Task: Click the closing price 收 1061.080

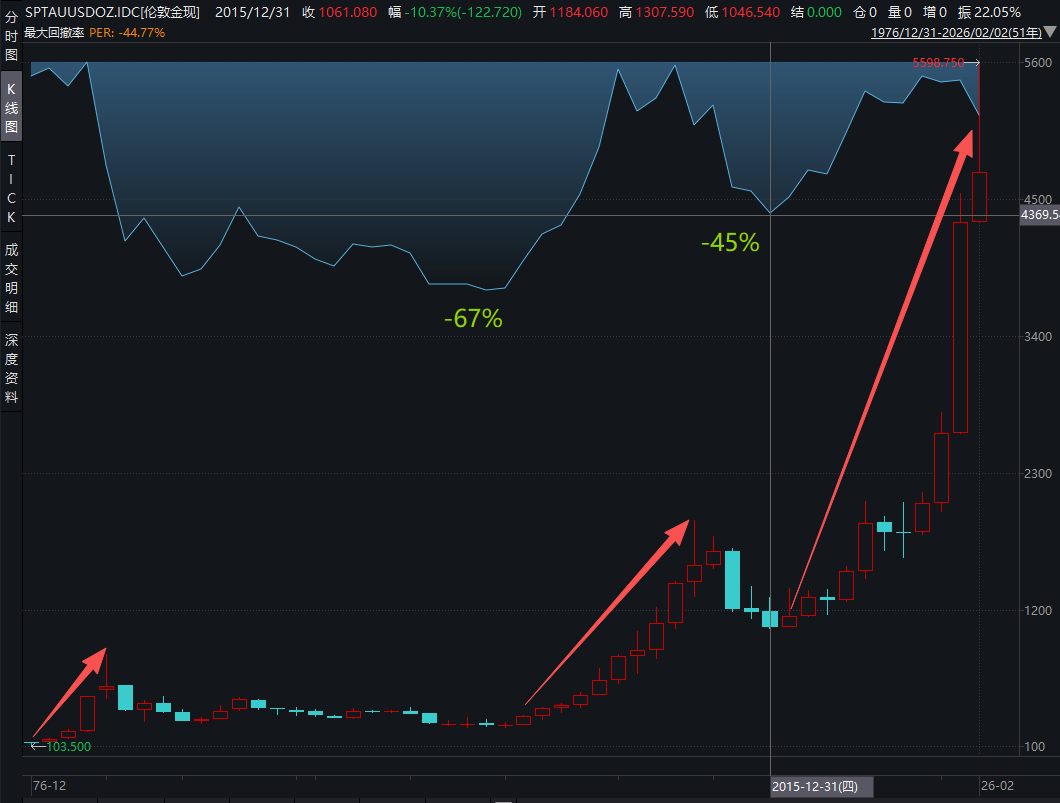Action: tap(339, 12)
